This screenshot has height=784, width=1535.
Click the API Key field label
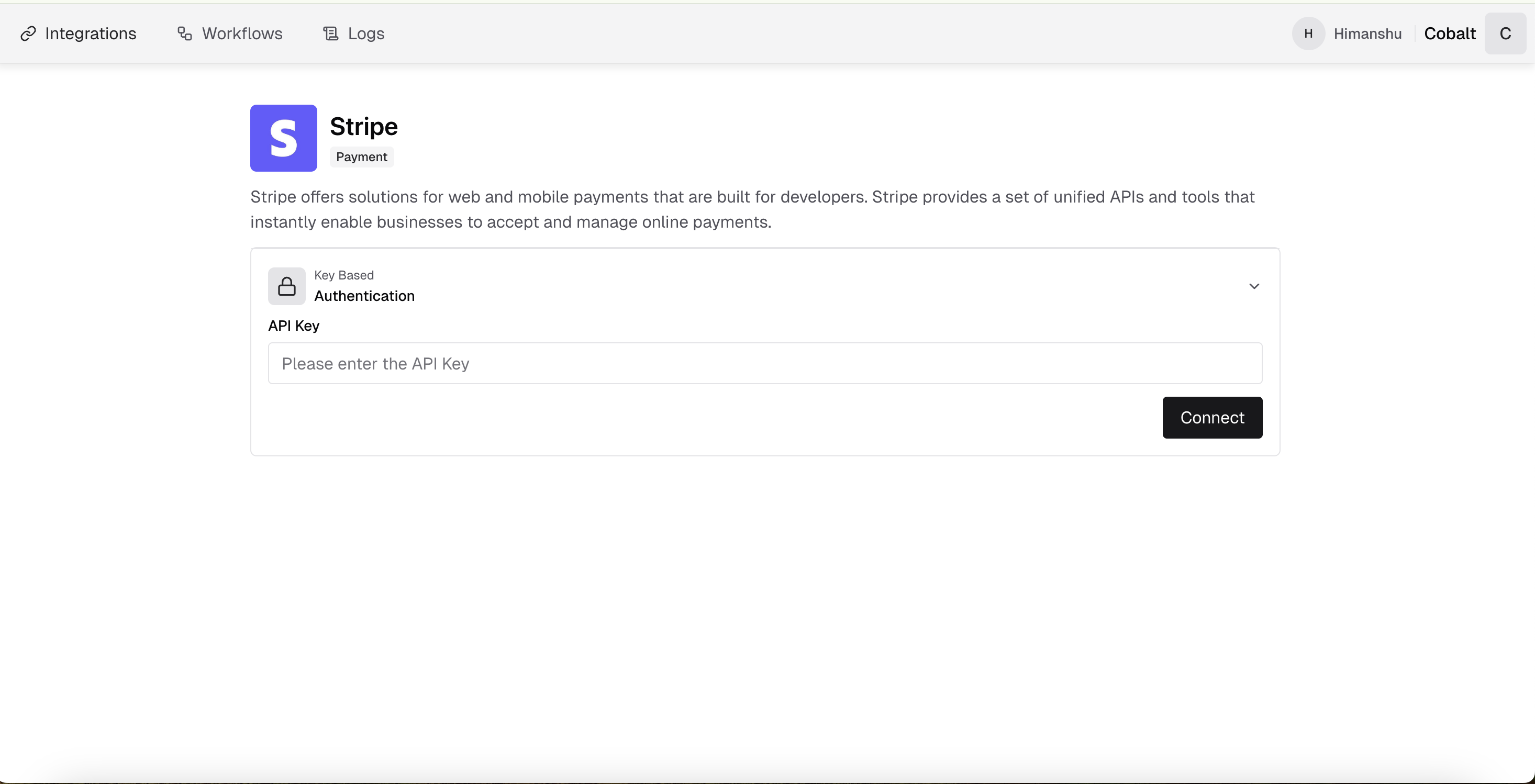pos(294,326)
